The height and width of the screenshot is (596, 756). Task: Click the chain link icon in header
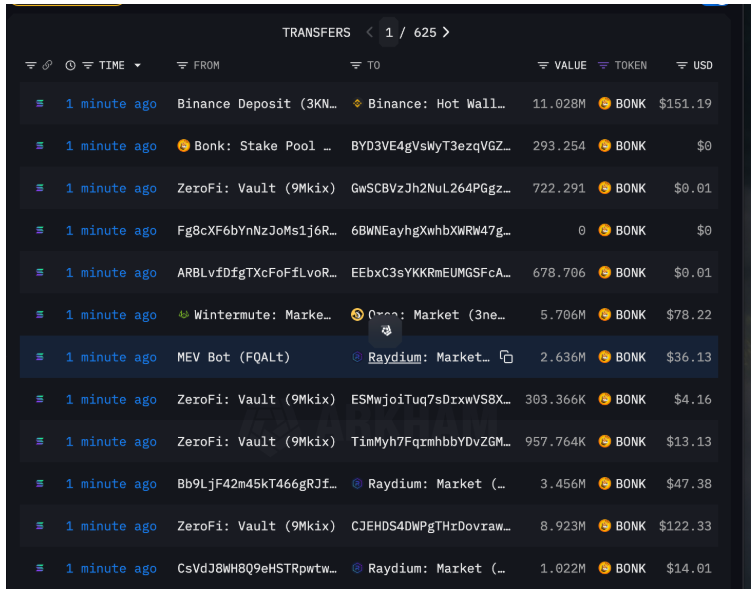click(x=47, y=65)
